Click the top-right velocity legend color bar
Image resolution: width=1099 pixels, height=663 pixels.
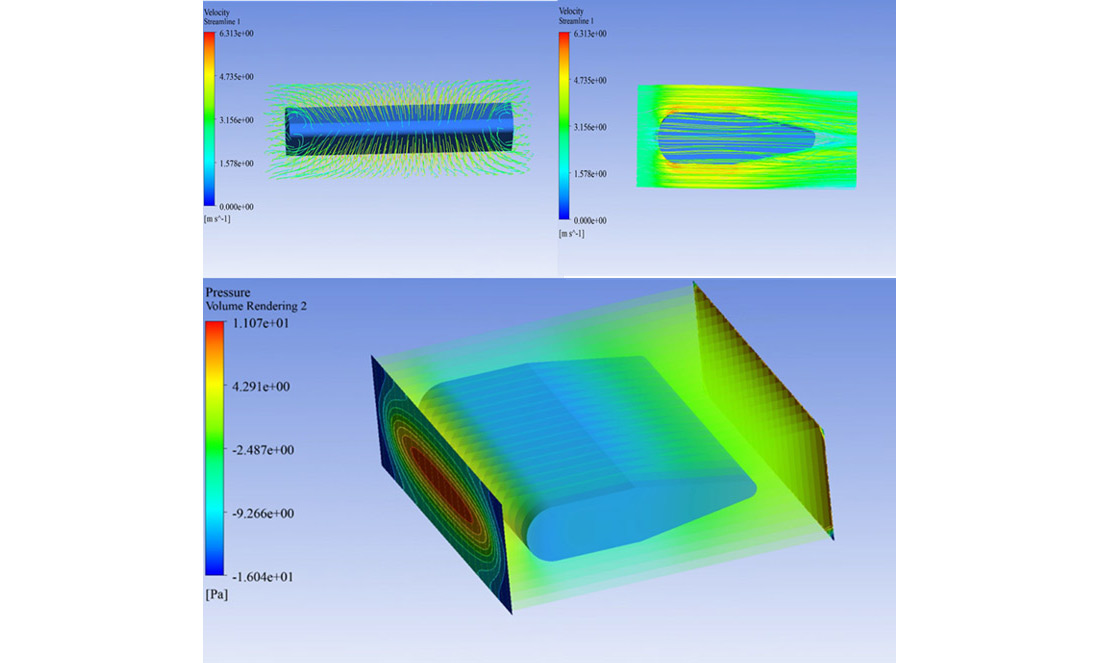click(x=564, y=127)
